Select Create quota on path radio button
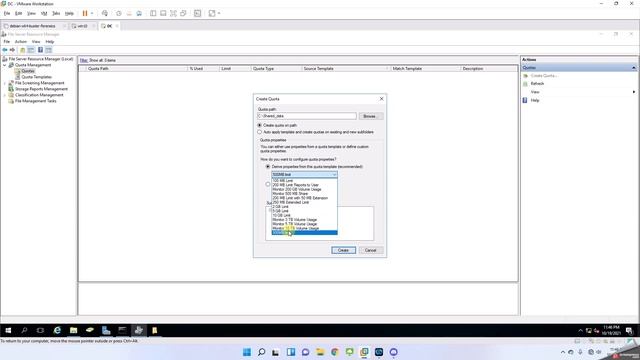 (260, 125)
